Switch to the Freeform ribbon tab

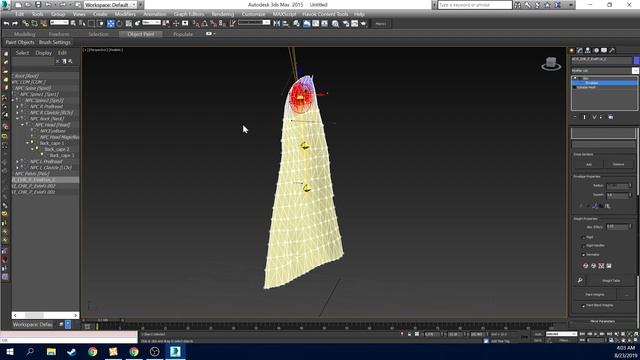(59, 34)
